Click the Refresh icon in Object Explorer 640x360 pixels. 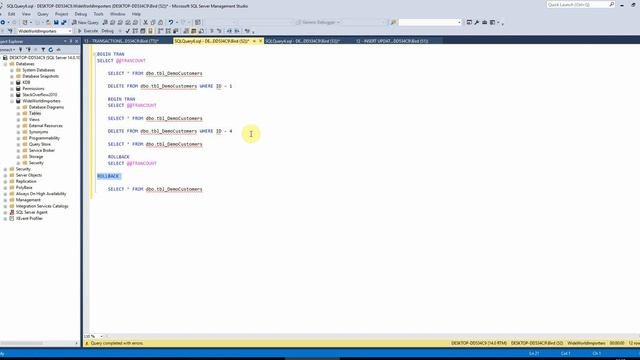pyautogui.click(x=51, y=49)
